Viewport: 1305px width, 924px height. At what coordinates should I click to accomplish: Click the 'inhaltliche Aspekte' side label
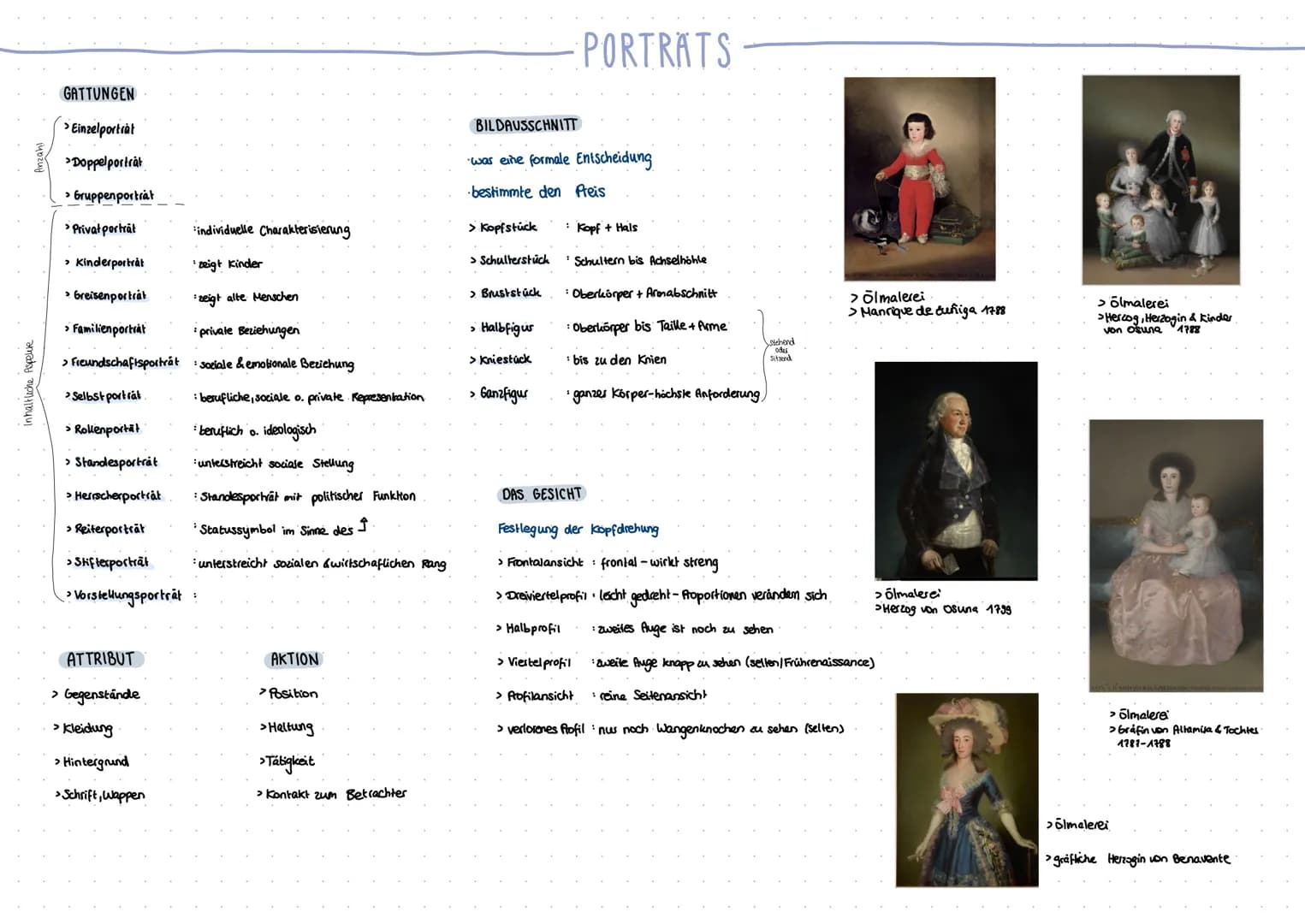click(28, 384)
